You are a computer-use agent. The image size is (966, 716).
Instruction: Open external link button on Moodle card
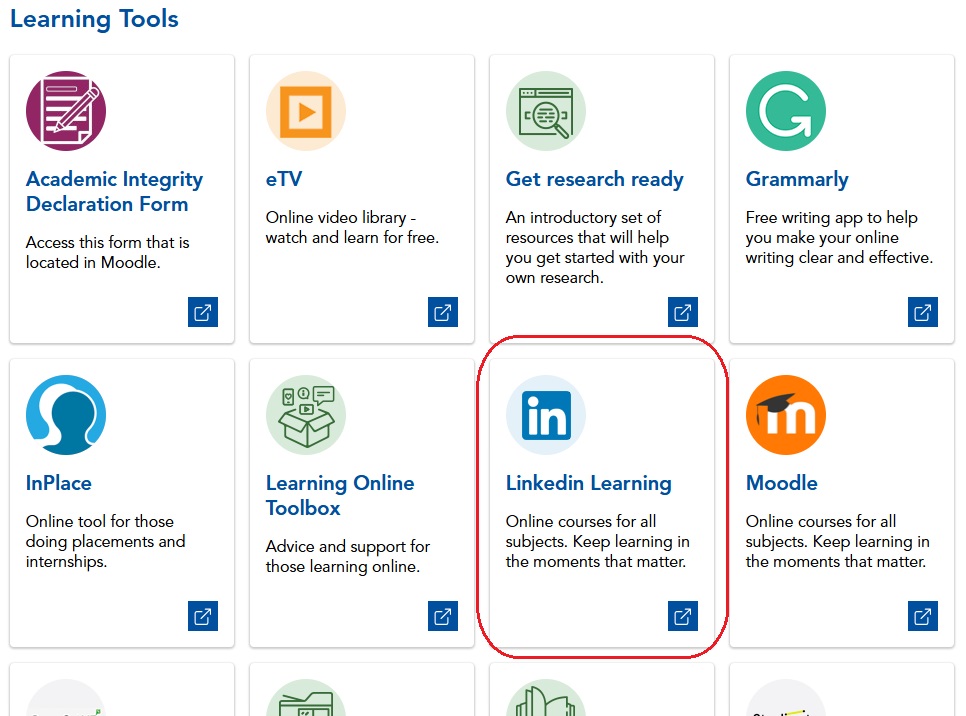[923, 616]
